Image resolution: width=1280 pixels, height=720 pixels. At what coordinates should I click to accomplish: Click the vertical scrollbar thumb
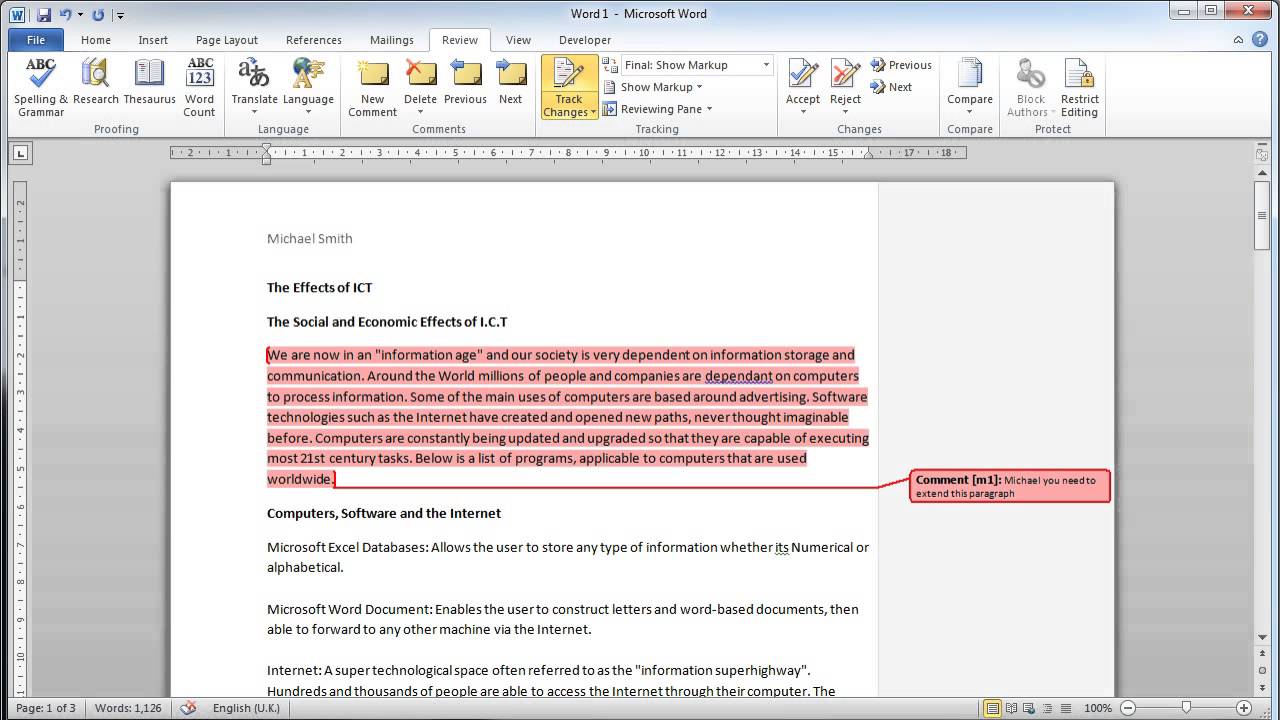[x=1262, y=215]
